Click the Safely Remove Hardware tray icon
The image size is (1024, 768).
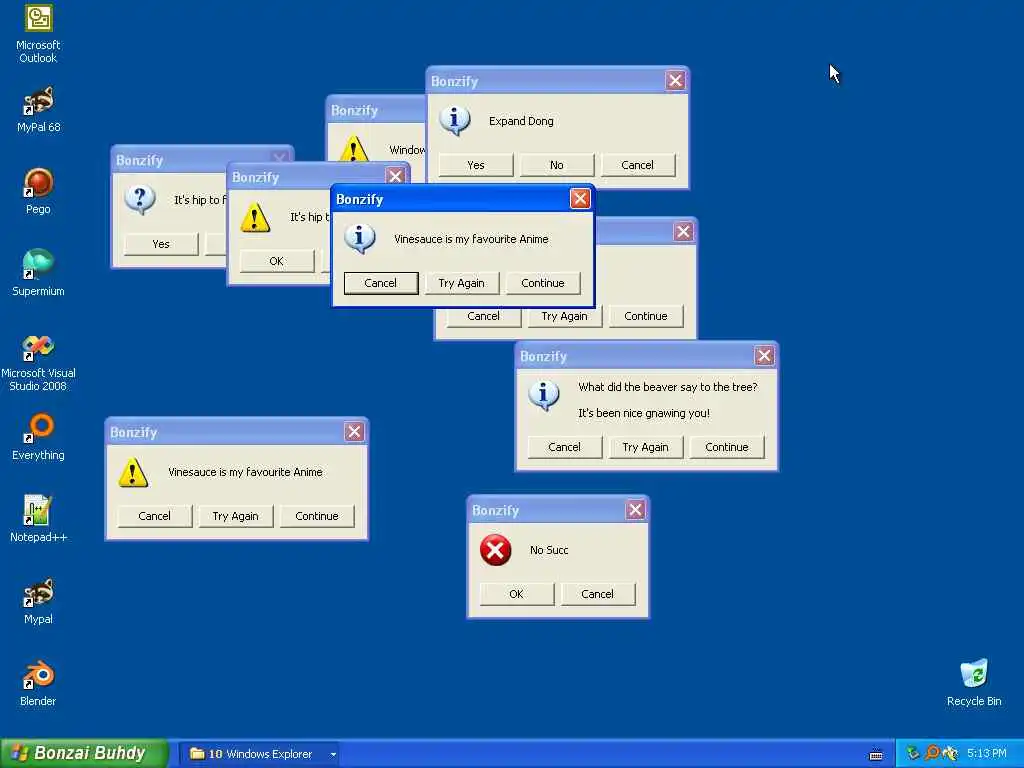point(913,754)
